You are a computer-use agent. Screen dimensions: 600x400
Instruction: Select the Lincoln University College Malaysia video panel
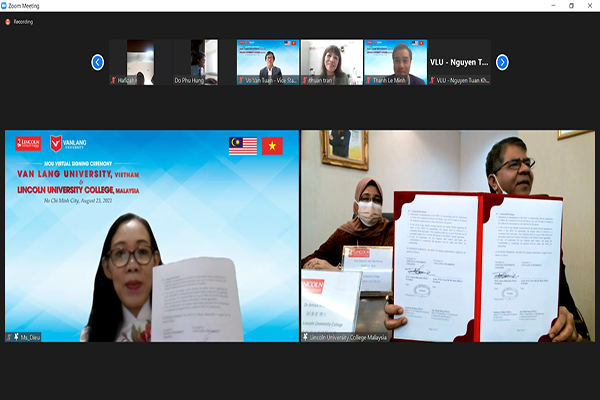448,236
